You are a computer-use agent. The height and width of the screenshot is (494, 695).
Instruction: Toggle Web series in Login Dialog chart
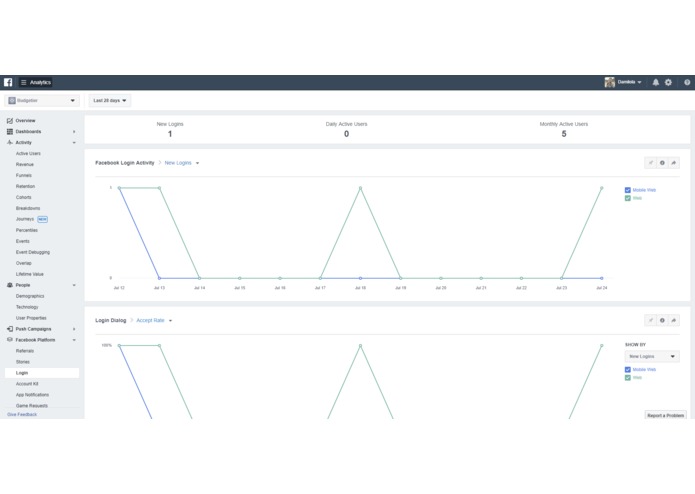[x=628, y=378]
